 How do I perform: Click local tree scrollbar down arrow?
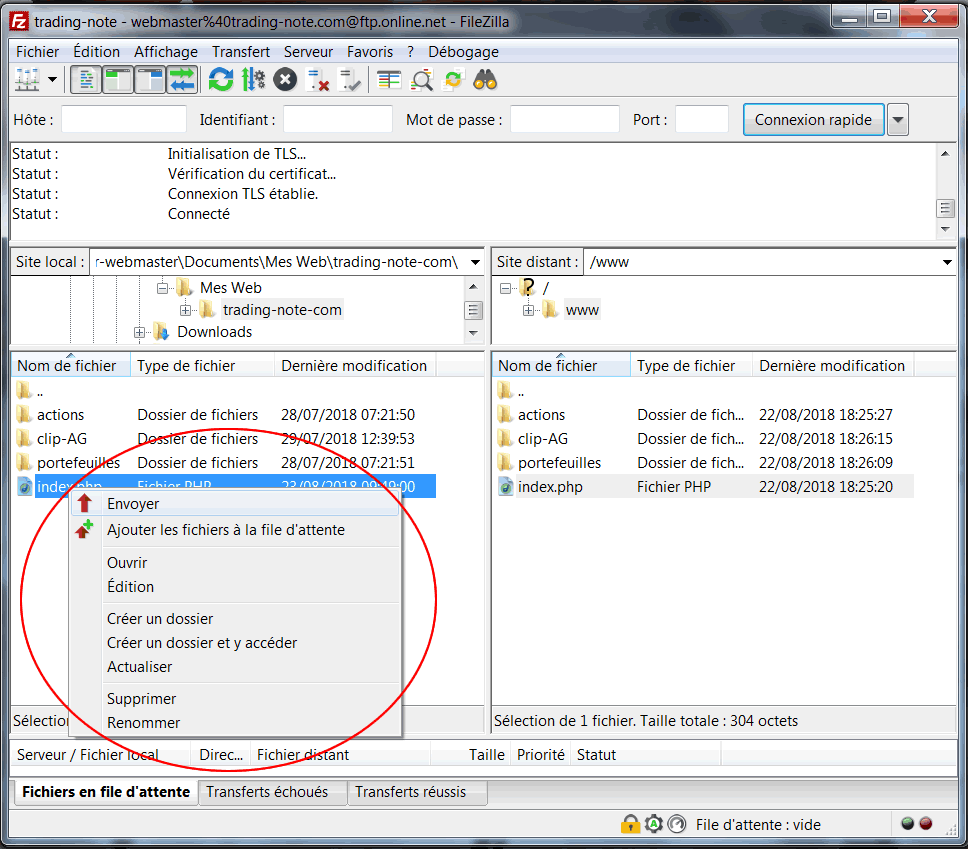(474, 333)
